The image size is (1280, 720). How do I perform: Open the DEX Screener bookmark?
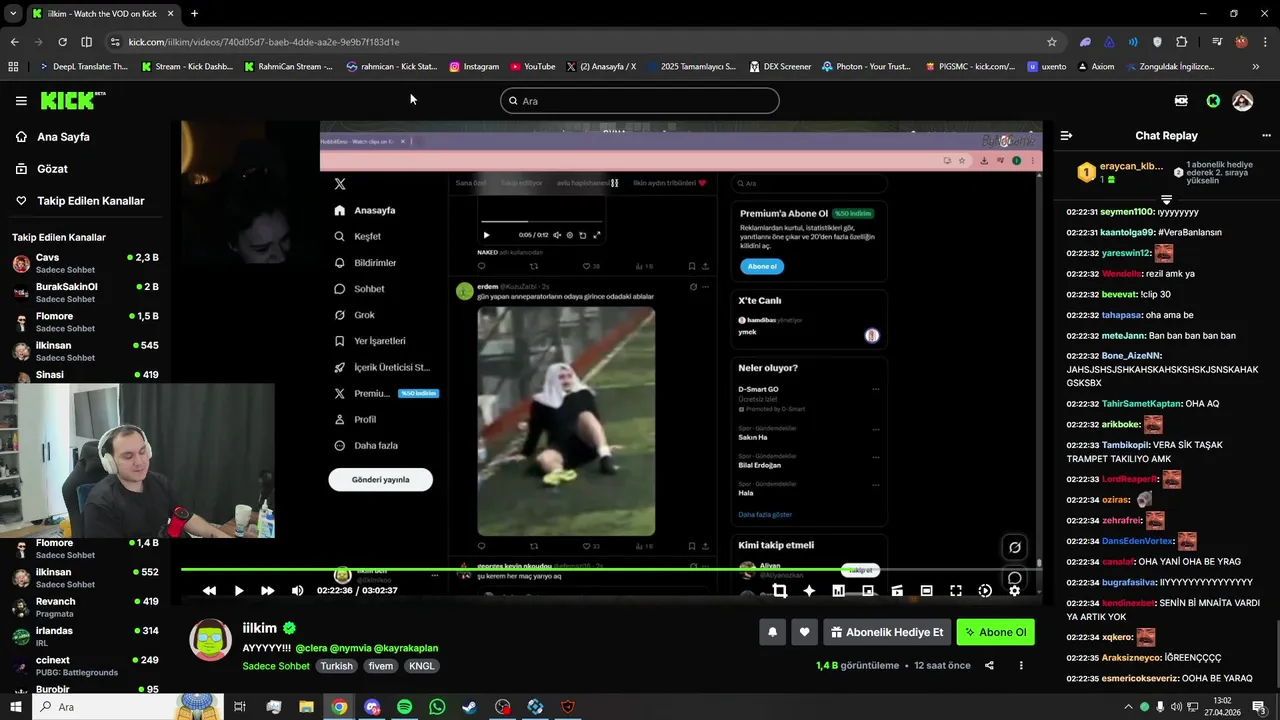pyautogui.click(x=778, y=67)
